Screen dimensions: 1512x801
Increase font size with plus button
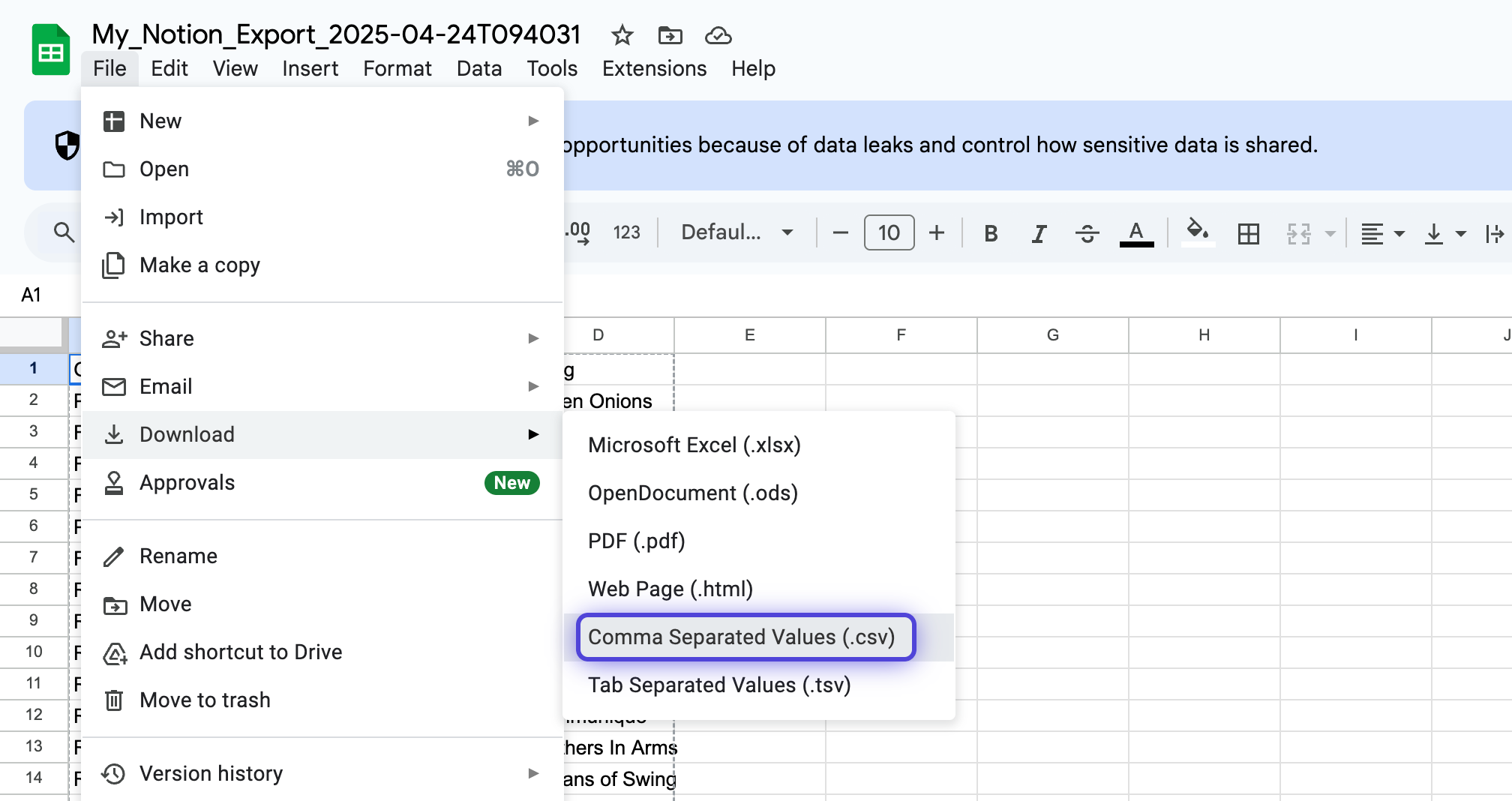click(937, 232)
